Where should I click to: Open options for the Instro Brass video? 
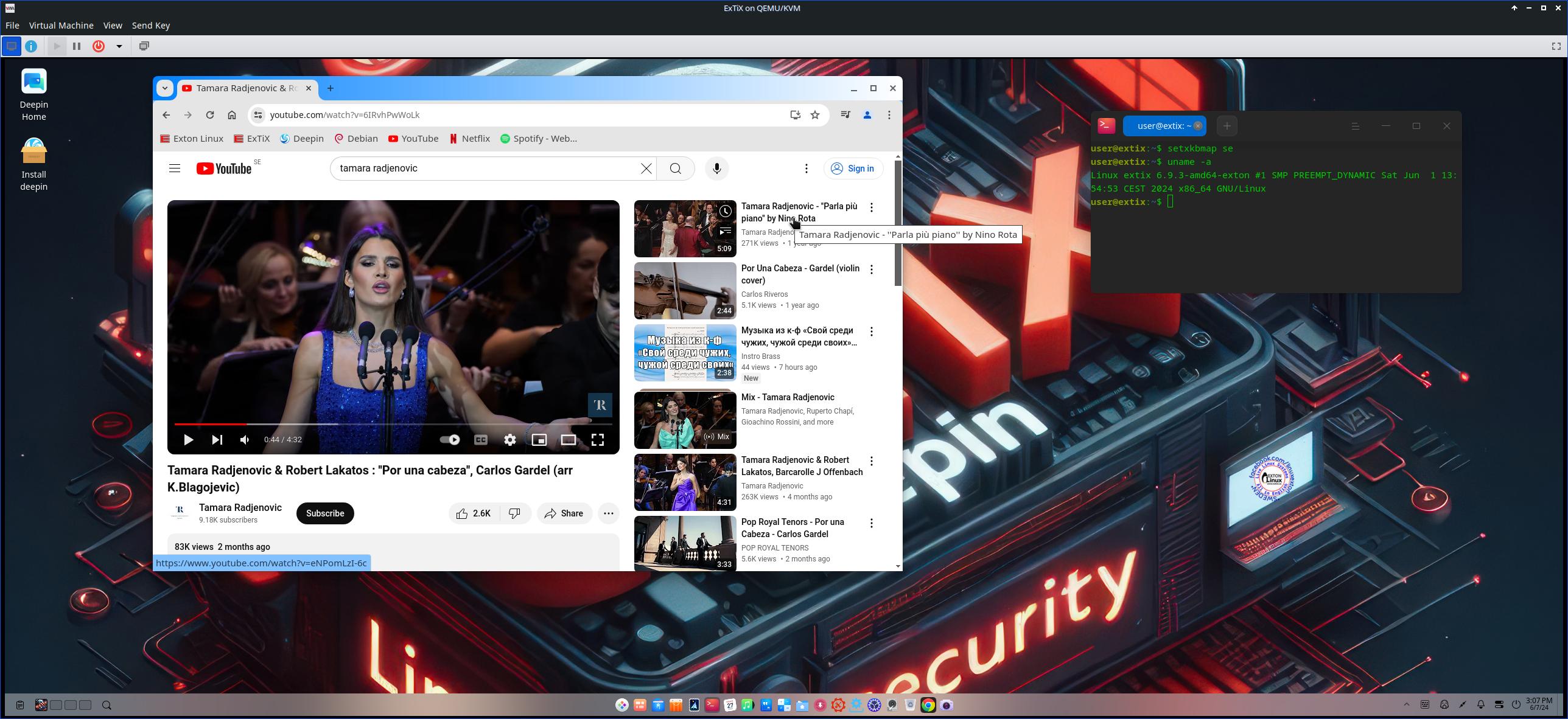pos(872,332)
